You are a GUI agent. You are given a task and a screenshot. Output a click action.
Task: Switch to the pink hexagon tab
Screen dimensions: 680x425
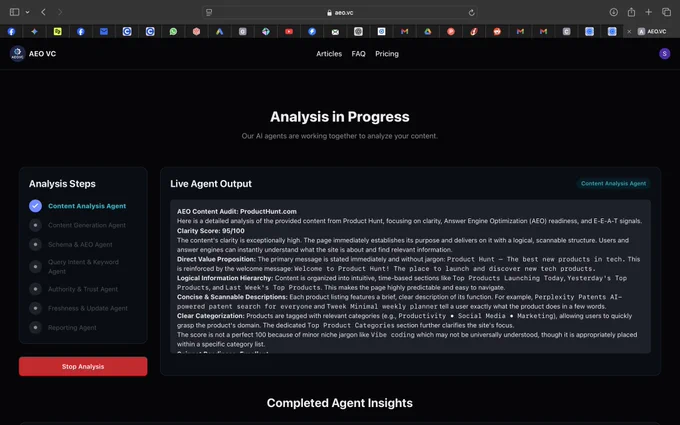click(196, 31)
